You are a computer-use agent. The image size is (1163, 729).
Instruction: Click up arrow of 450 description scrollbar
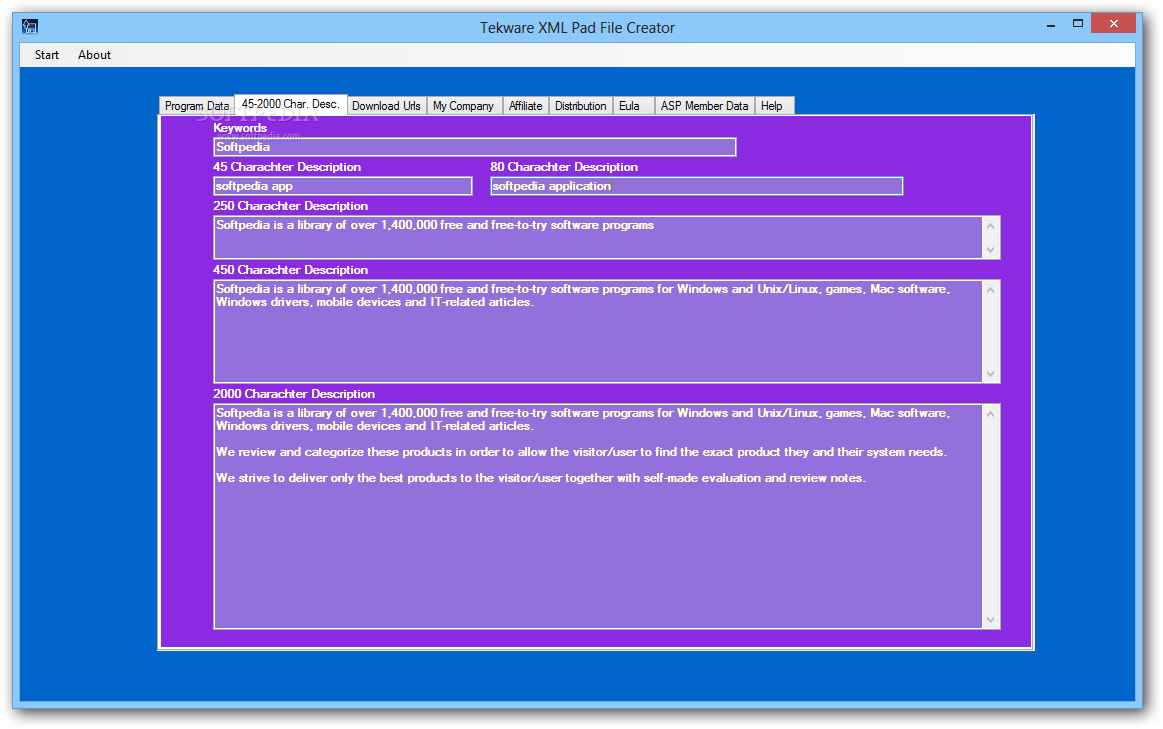click(991, 290)
